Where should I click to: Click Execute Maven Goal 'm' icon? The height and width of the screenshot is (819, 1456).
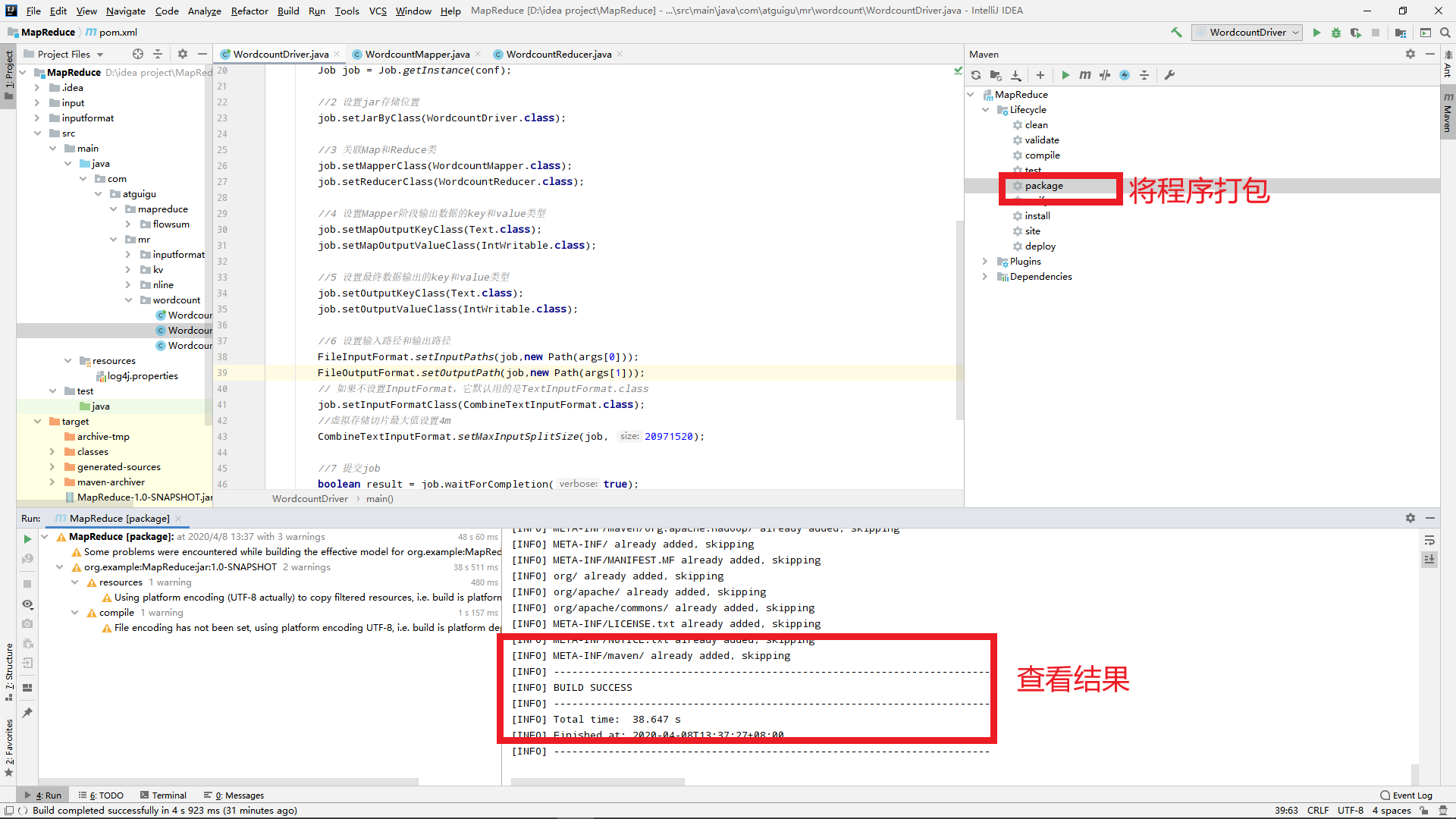coord(1085,75)
